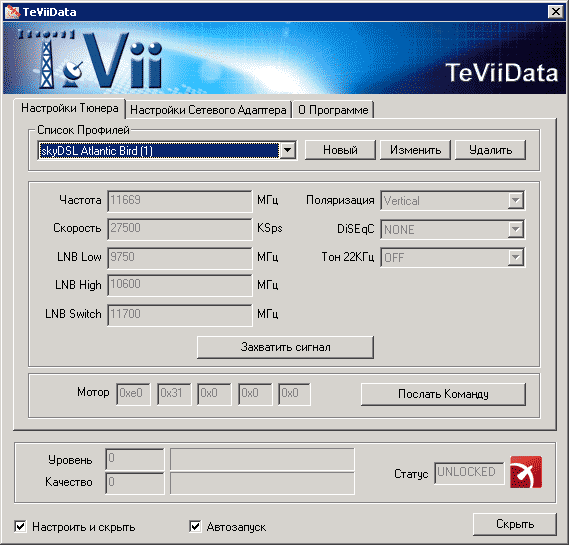Select the Настройки Тюнера tab

point(70,108)
